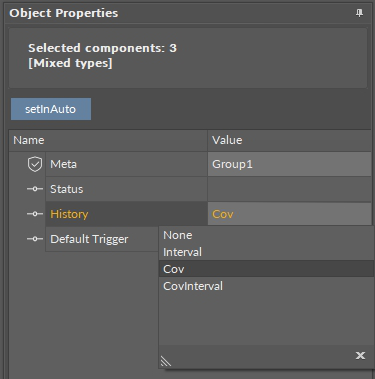Select the Default Trigger property row
This screenshot has width=375, height=379.
[102, 239]
